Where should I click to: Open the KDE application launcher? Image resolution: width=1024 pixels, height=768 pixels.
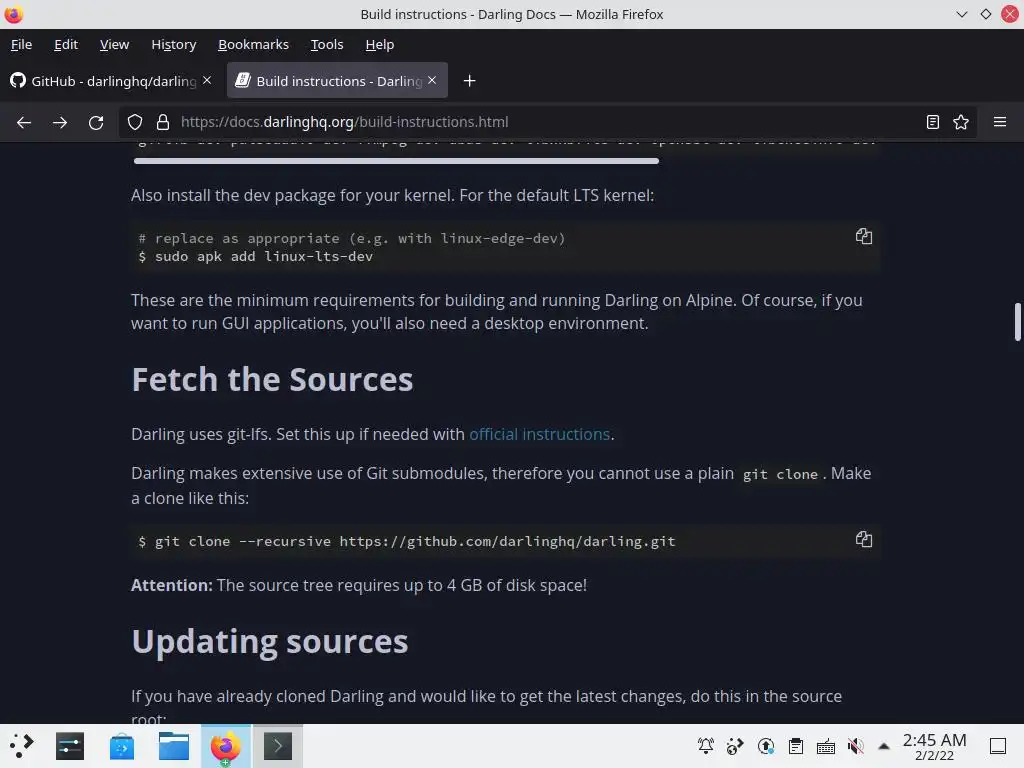point(22,746)
